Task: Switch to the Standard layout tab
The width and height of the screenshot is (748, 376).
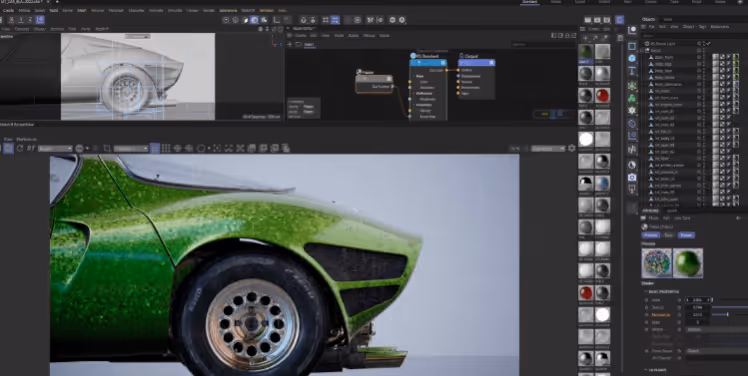Action: [530, 2]
